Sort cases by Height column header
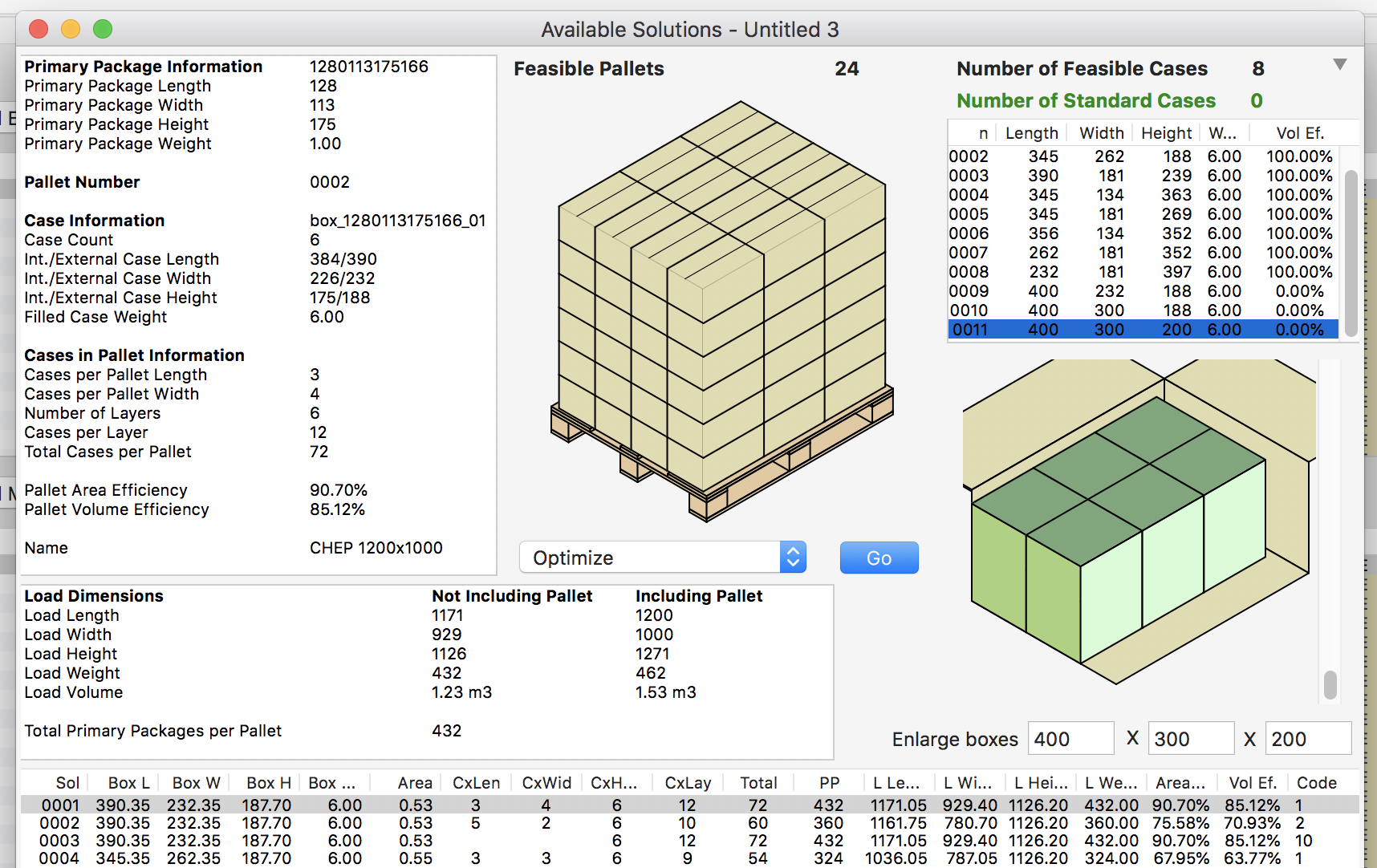This screenshot has height=868, width=1377. [x=1166, y=133]
